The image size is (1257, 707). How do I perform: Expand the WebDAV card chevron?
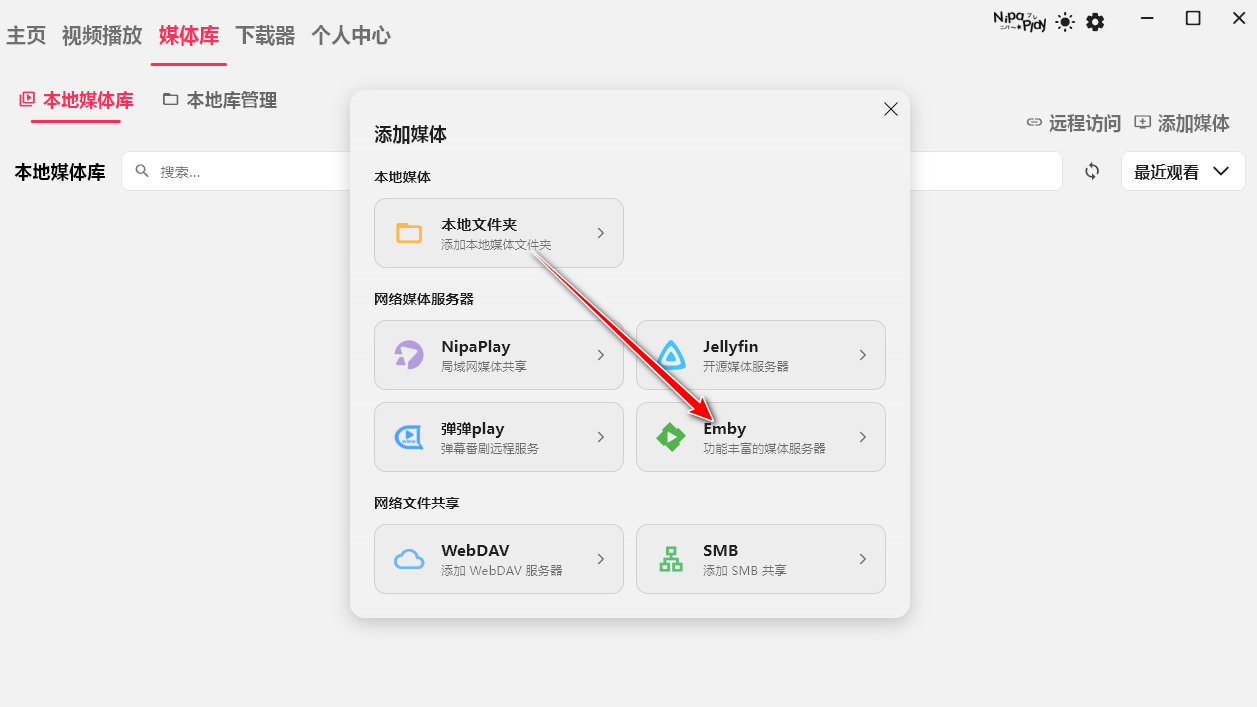(x=601, y=559)
